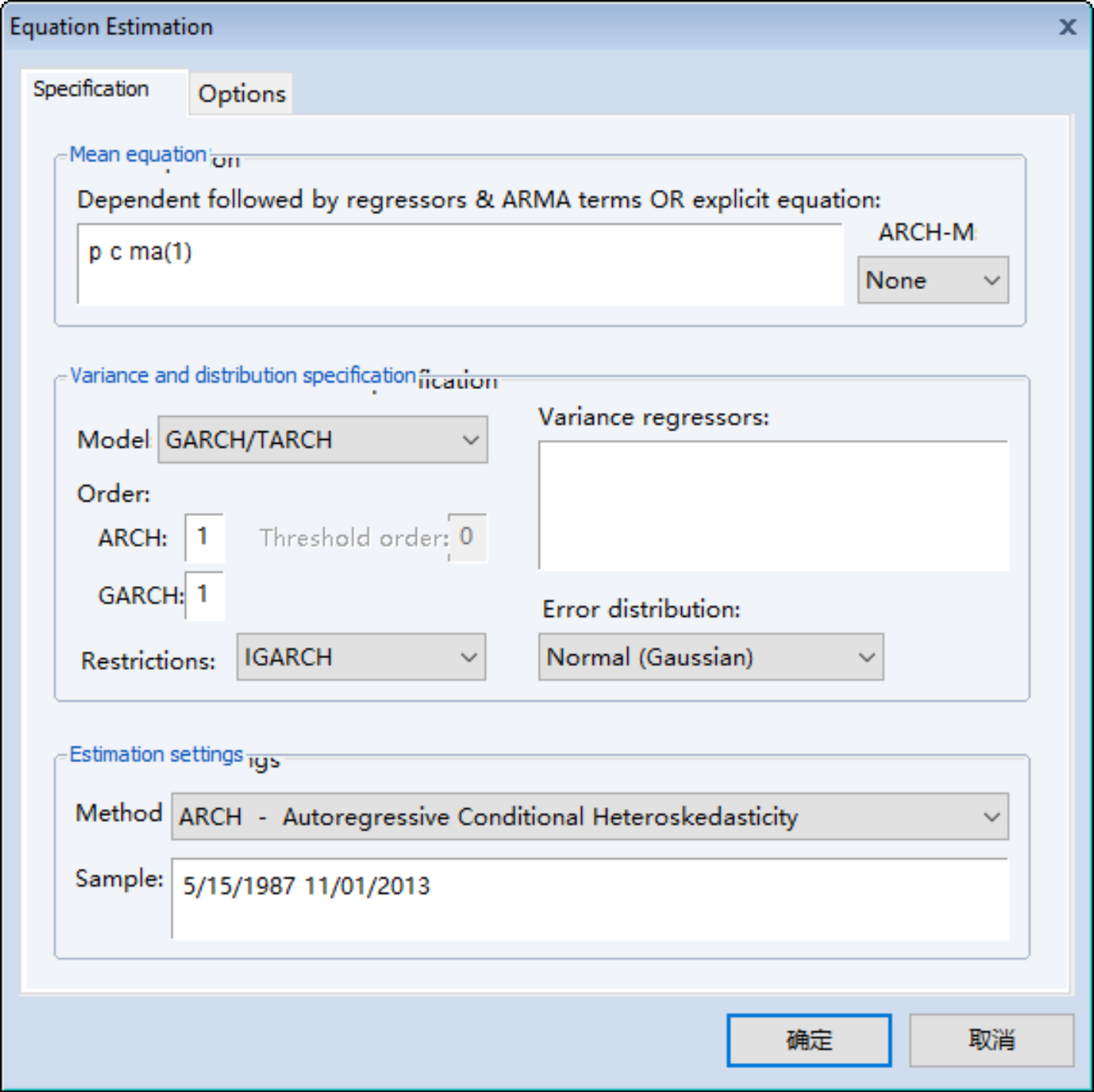Open the Error distribution dropdown
The height and width of the screenshot is (1092, 1094).
pyautogui.click(x=710, y=658)
